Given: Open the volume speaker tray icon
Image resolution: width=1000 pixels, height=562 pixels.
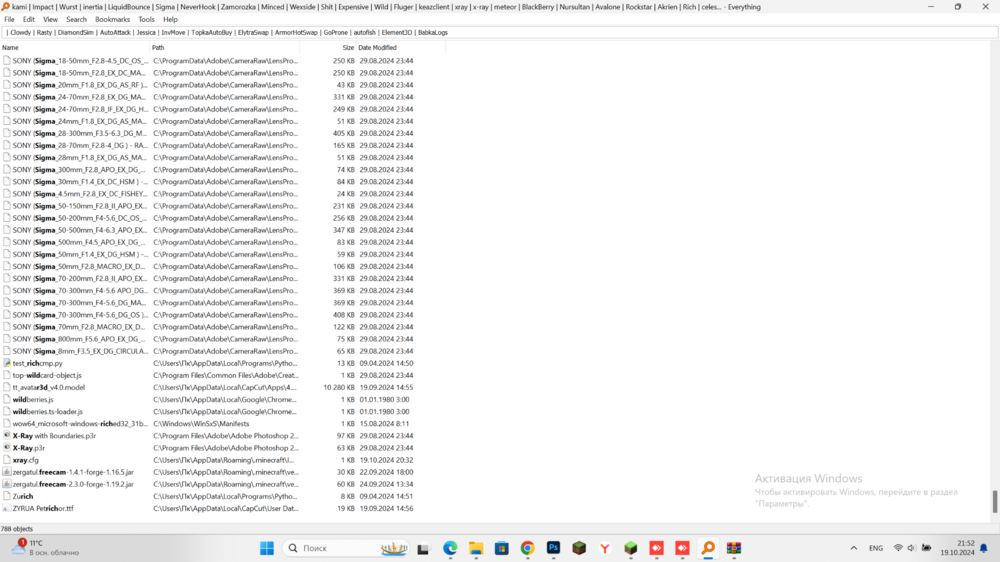Looking at the screenshot, I should (x=911, y=548).
